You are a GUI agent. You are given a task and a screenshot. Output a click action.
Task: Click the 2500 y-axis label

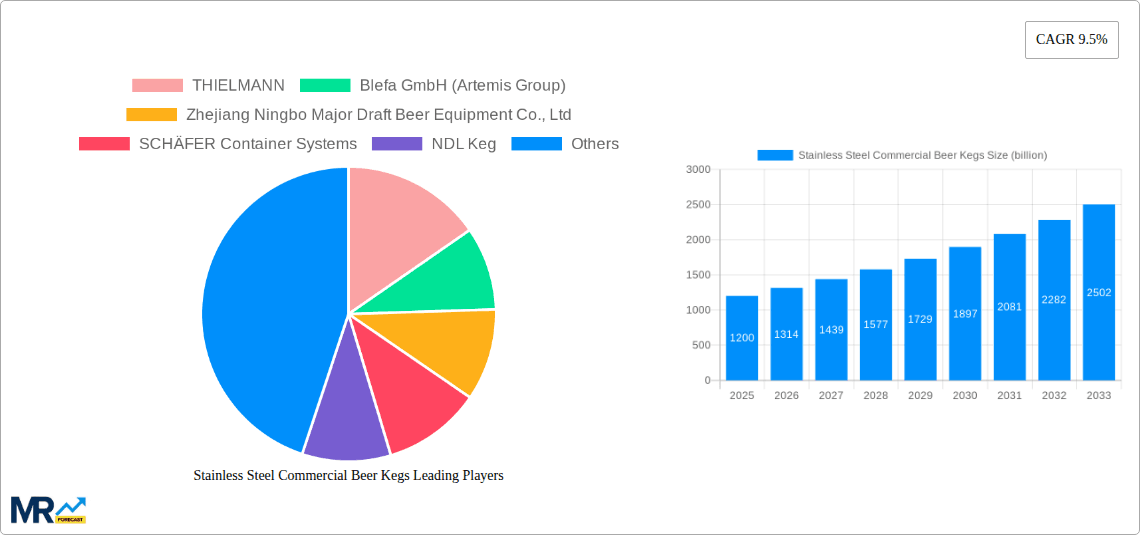[x=698, y=204]
